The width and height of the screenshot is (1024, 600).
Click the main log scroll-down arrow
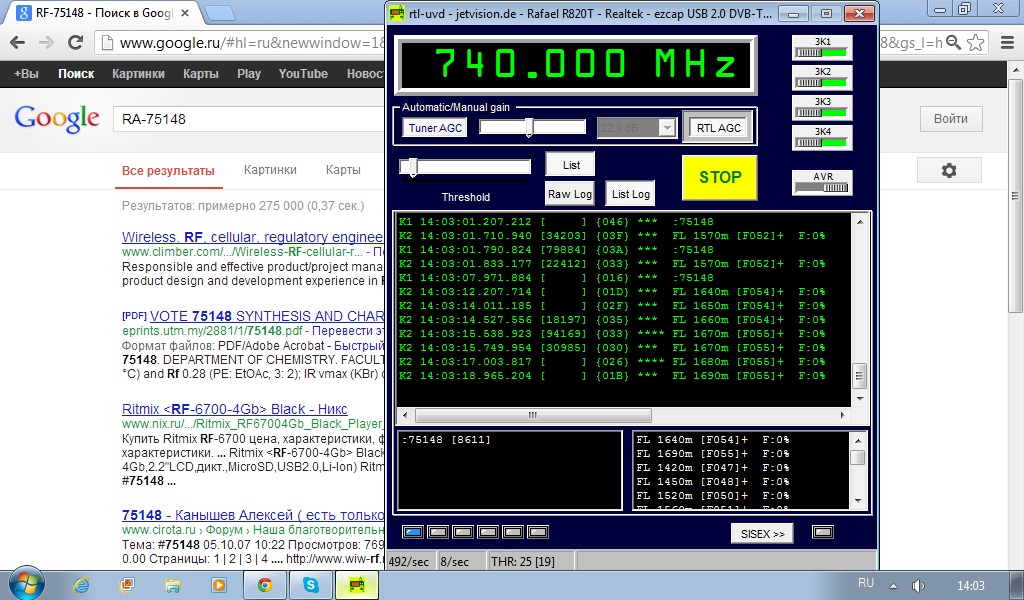tap(860, 399)
